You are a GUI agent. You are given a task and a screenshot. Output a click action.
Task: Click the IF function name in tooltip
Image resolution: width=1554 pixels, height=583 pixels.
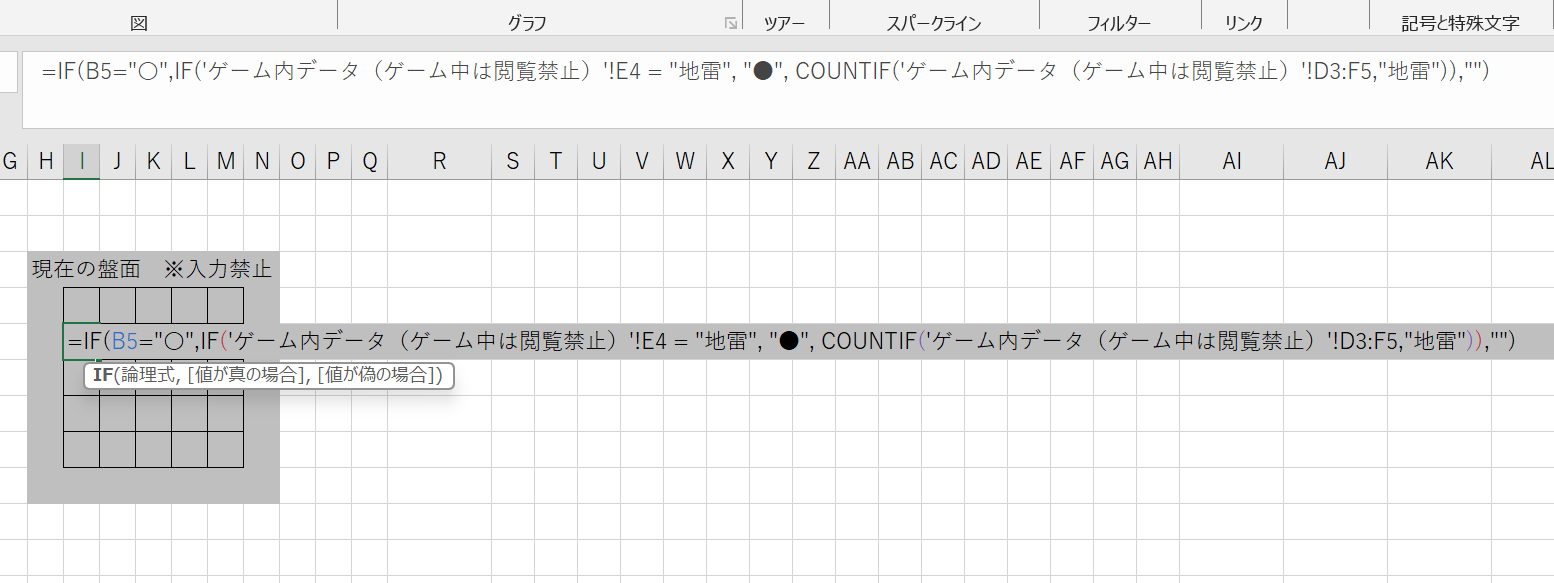[102, 376]
